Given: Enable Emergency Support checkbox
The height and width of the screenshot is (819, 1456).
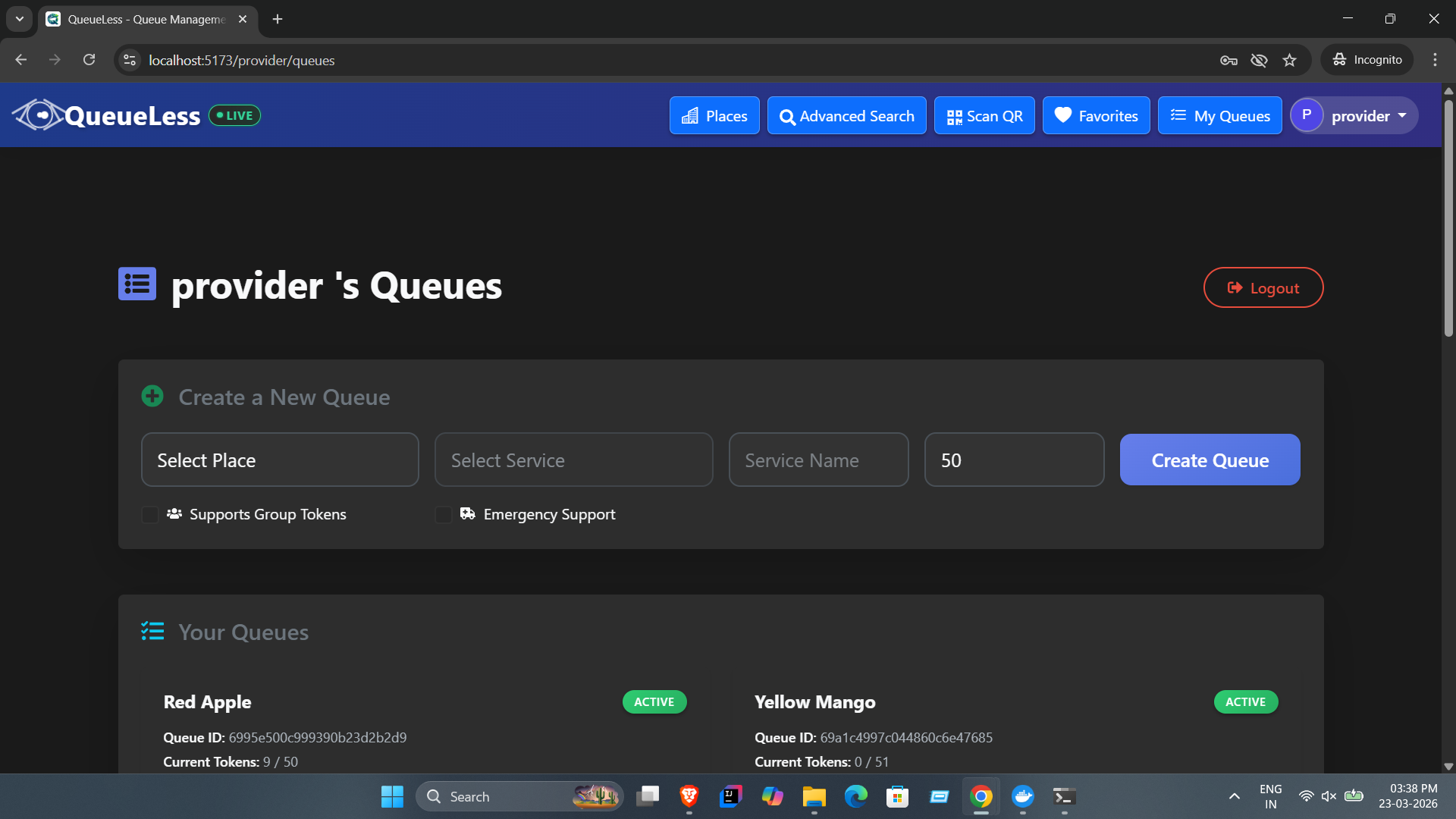Looking at the screenshot, I should pos(443,515).
